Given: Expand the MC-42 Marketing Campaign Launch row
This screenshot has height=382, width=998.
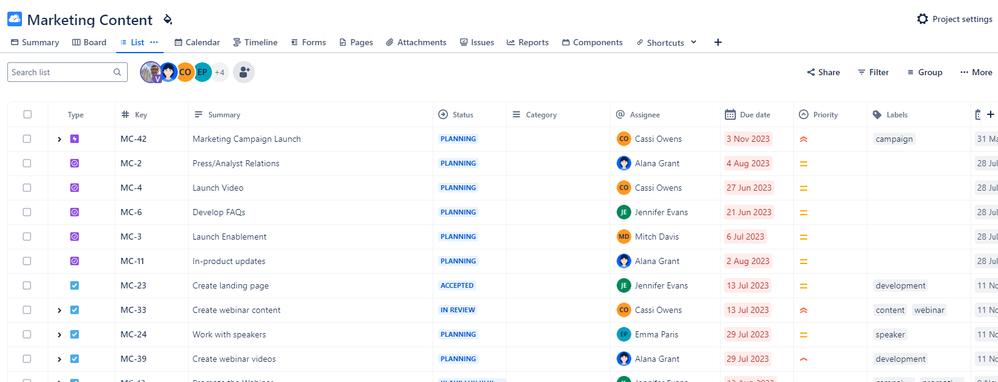Looking at the screenshot, I should 59,139.
